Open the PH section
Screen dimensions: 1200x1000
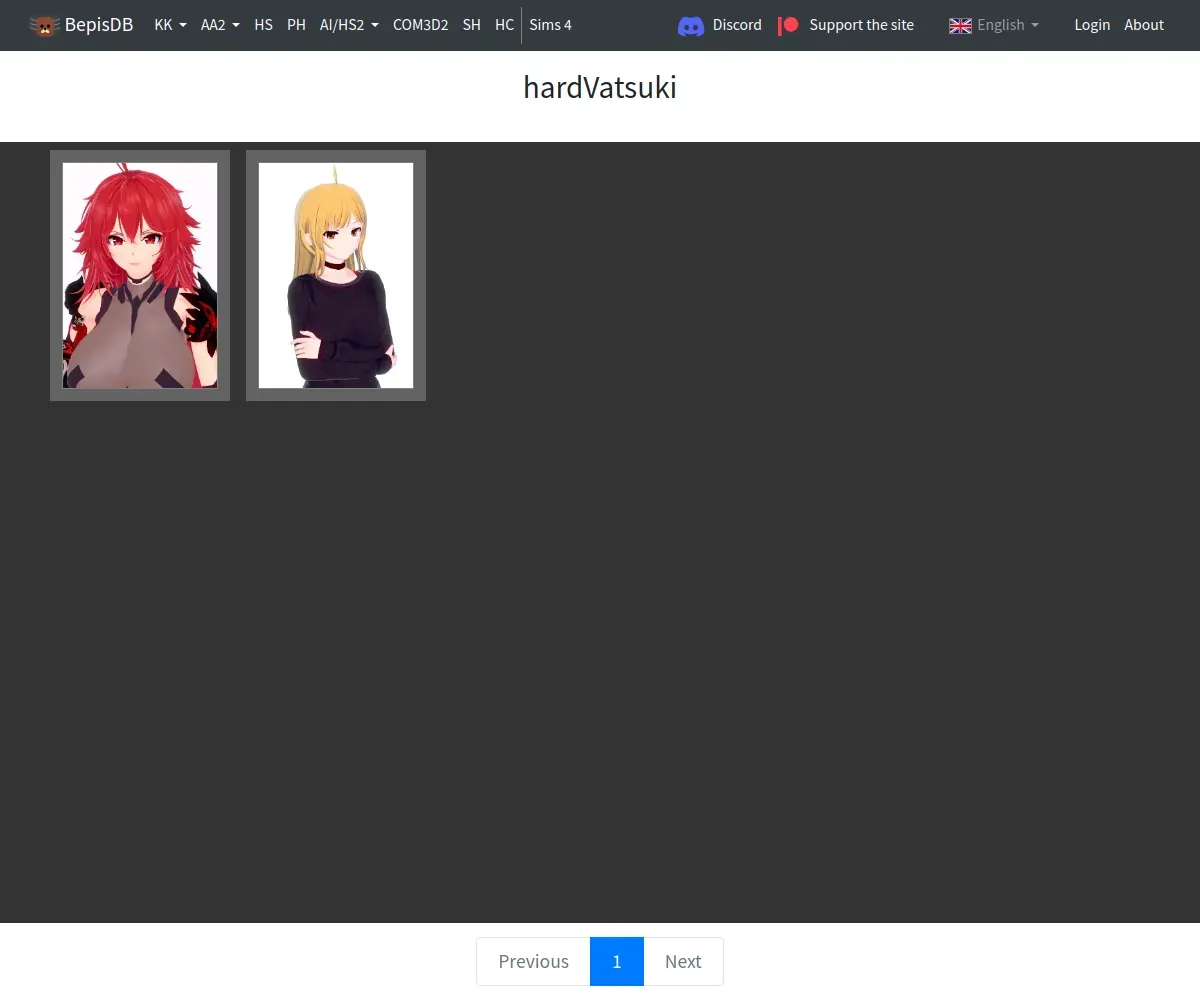pos(296,25)
